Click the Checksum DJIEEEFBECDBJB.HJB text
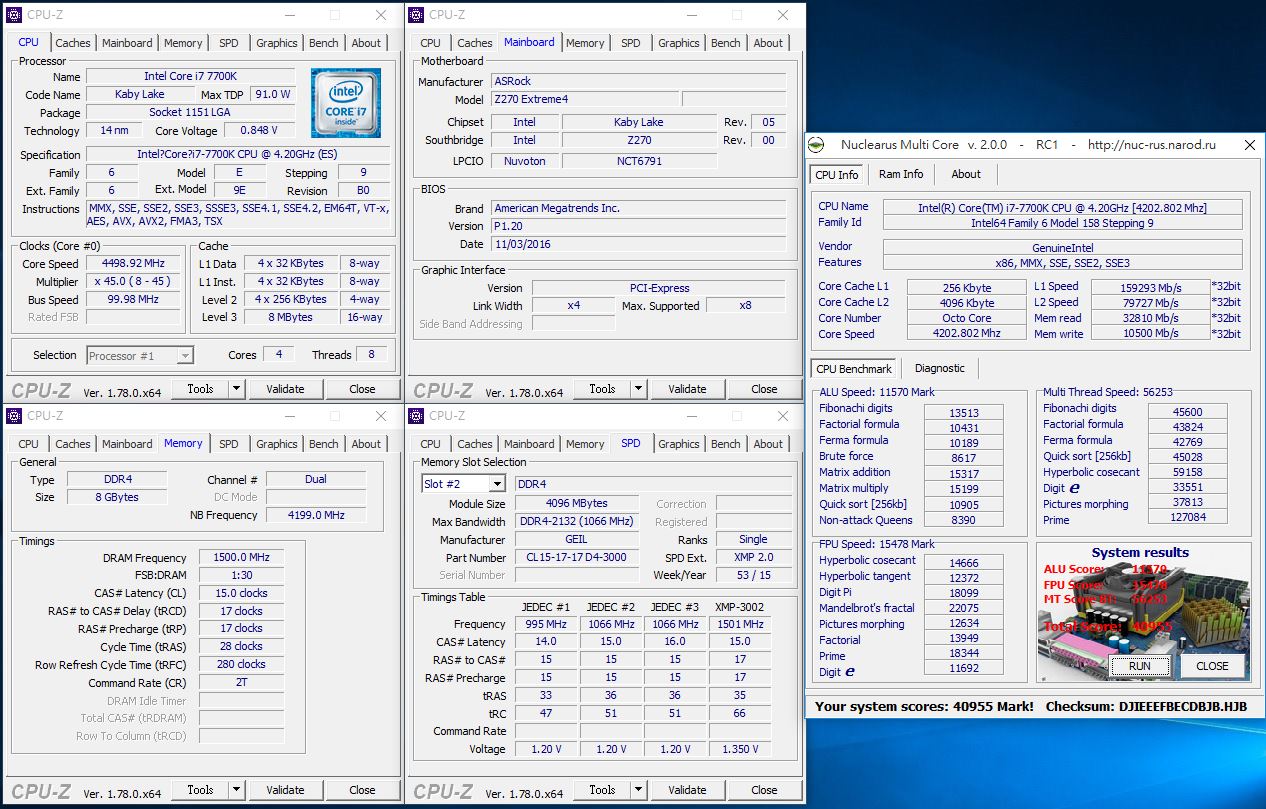Viewport: 1266px width, 809px height. pos(1146,707)
